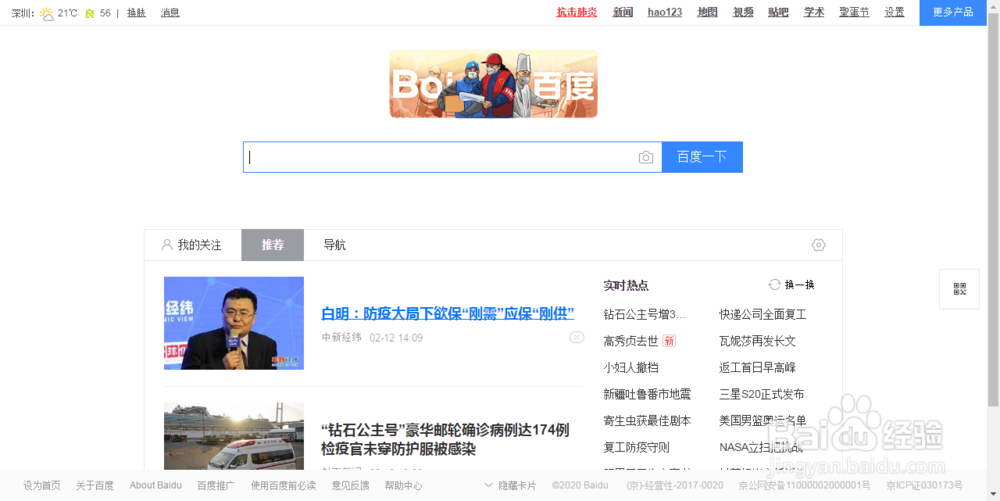
Task: Open hot topic 高秀贞去世
Action: point(630,341)
